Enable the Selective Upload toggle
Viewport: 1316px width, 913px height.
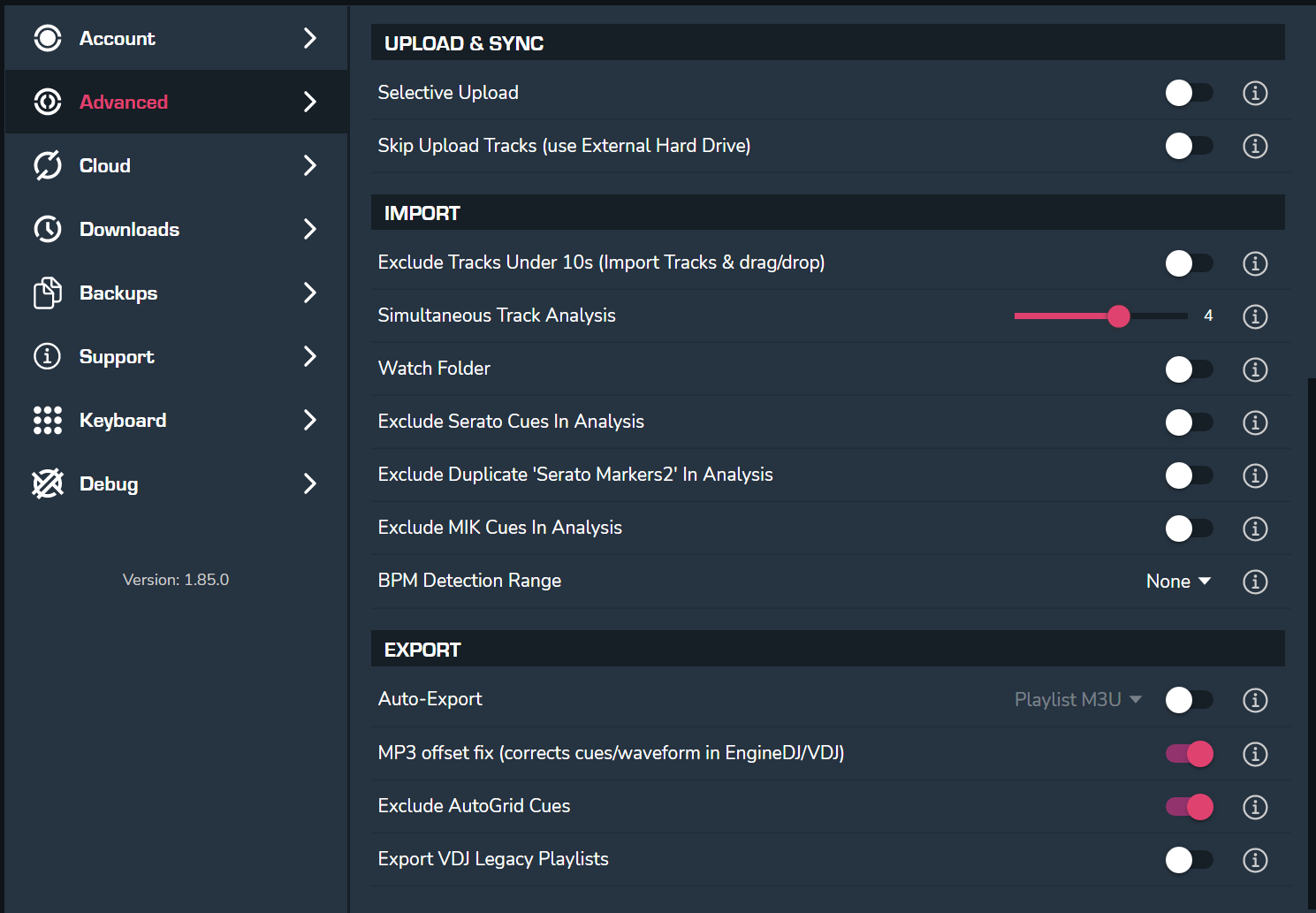[1189, 93]
